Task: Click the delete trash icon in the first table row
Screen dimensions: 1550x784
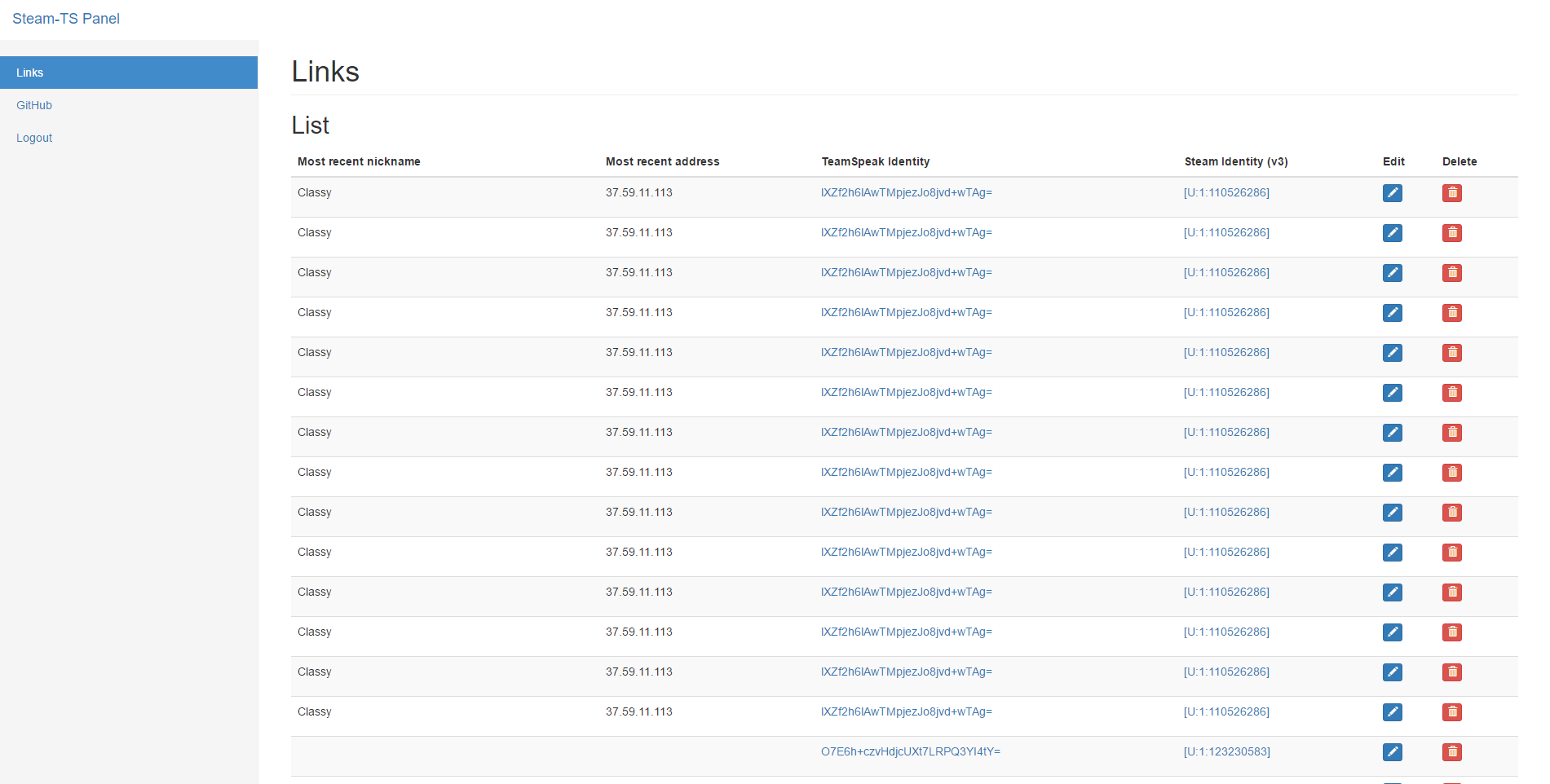Action: point(1452,192)
